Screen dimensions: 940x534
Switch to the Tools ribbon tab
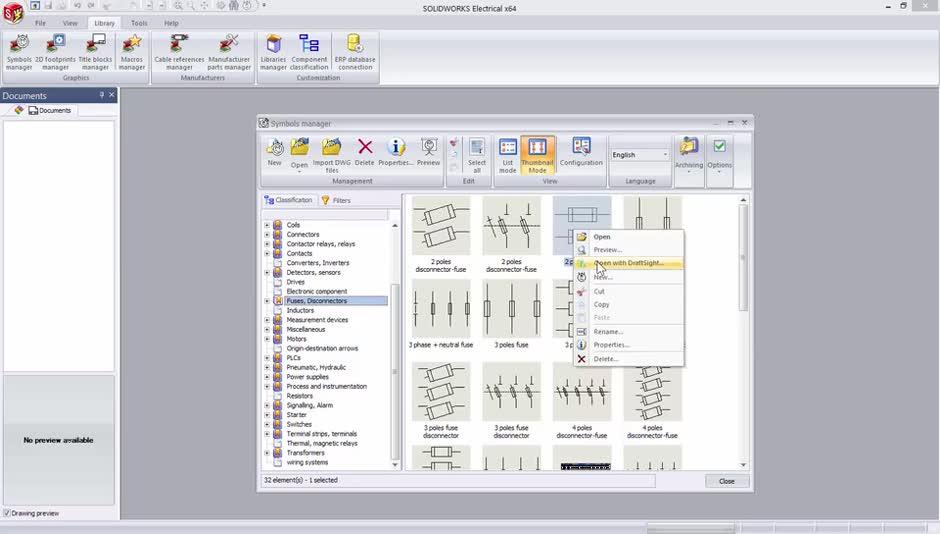click(139, 22)
